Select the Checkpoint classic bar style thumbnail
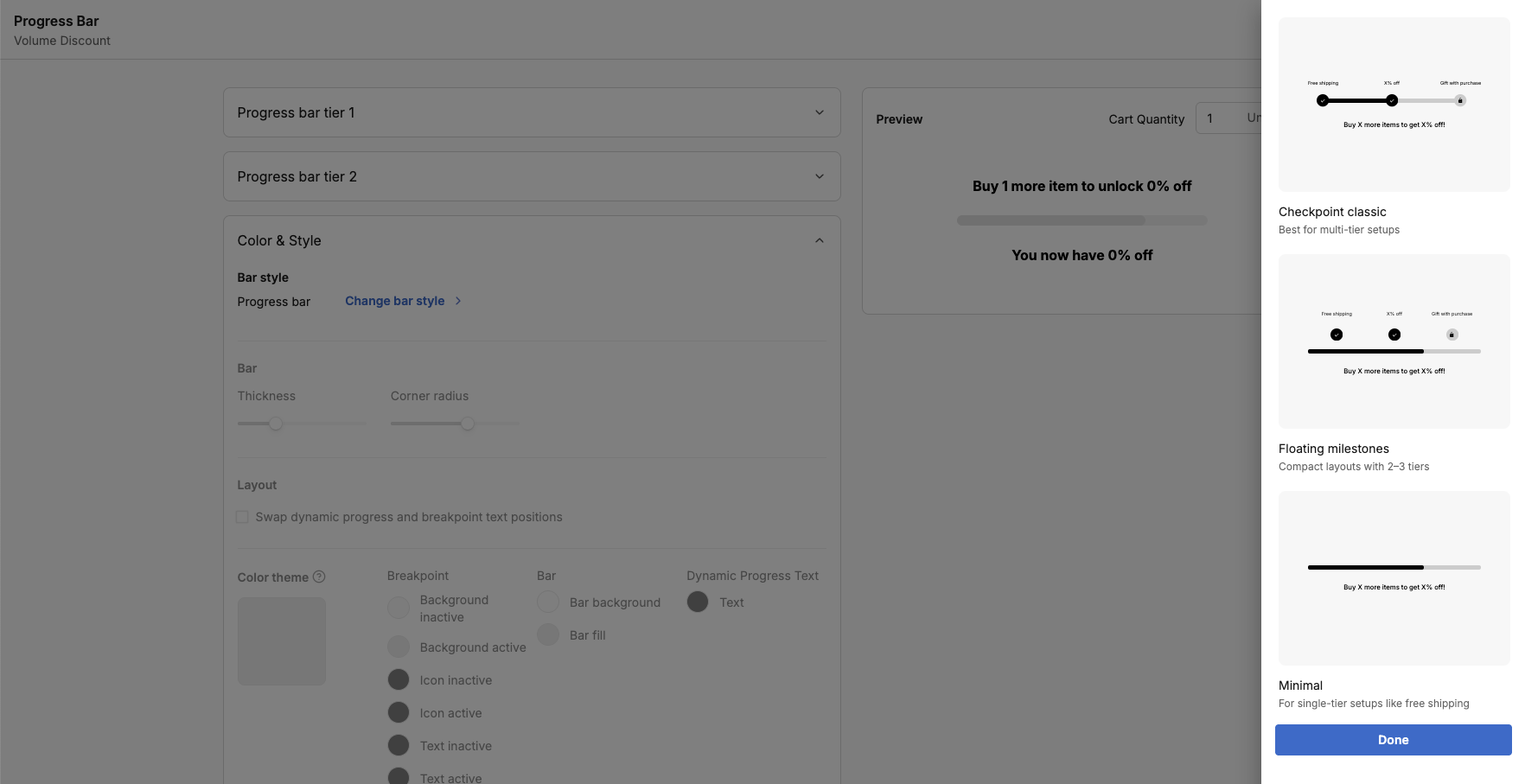Viewport: 1525px width, 784px height. coord(1394,105)
